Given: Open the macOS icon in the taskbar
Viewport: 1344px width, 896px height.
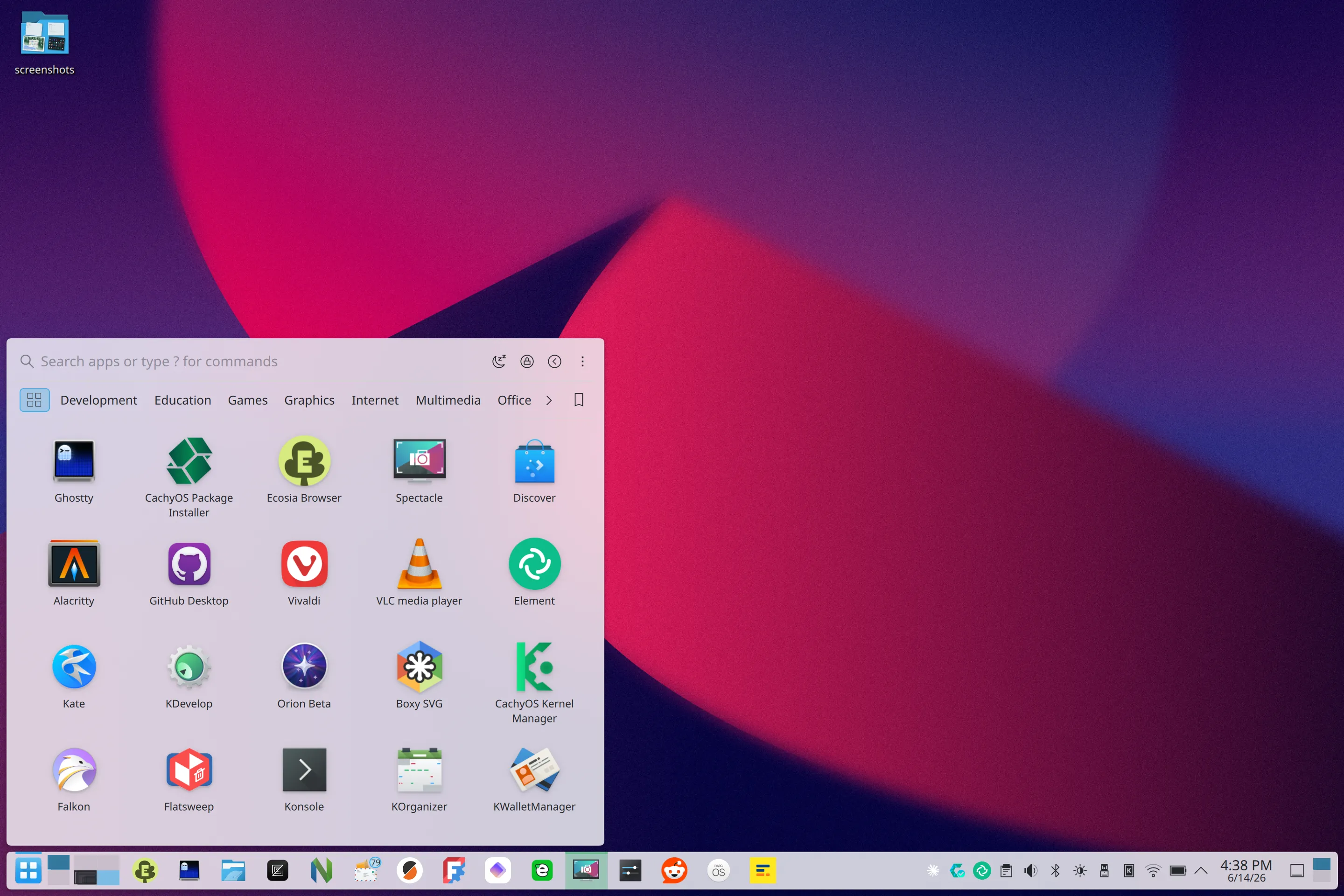Looking at the screenshot, I should click(718, 871).
